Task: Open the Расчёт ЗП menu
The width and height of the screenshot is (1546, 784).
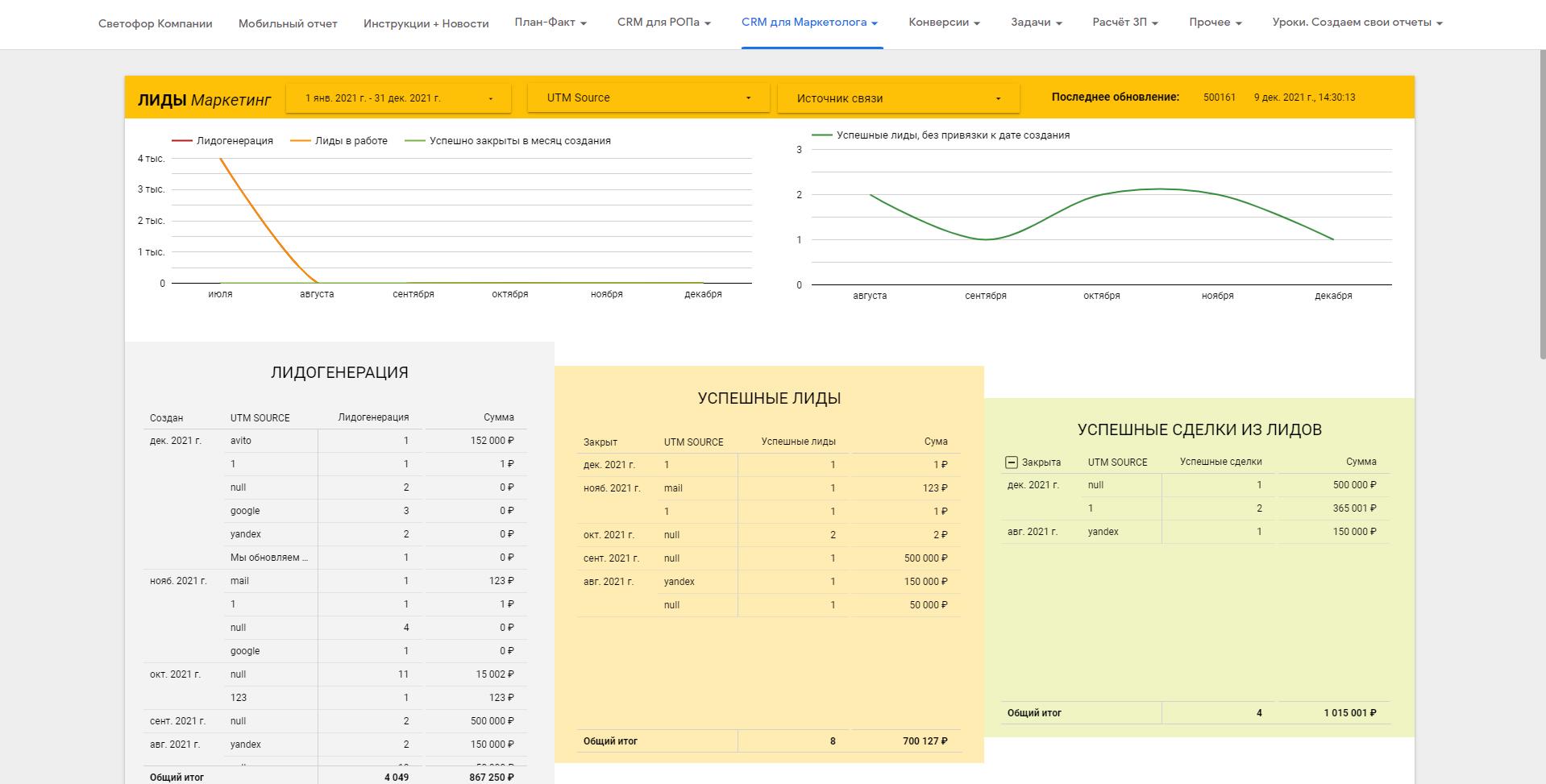Action: click(1124, 23)
